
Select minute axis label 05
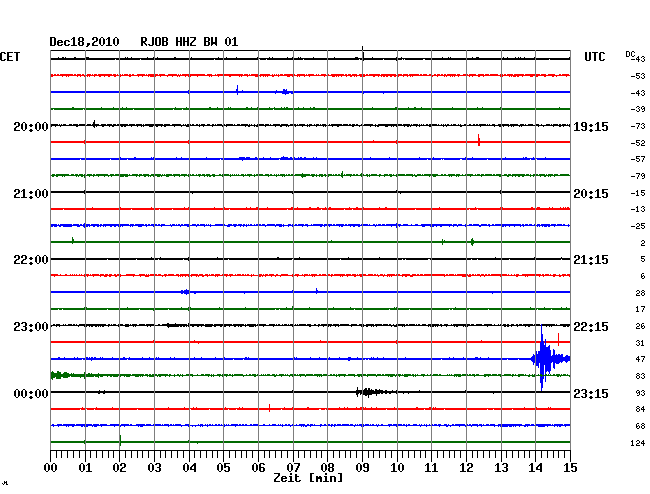pos(223,468)
